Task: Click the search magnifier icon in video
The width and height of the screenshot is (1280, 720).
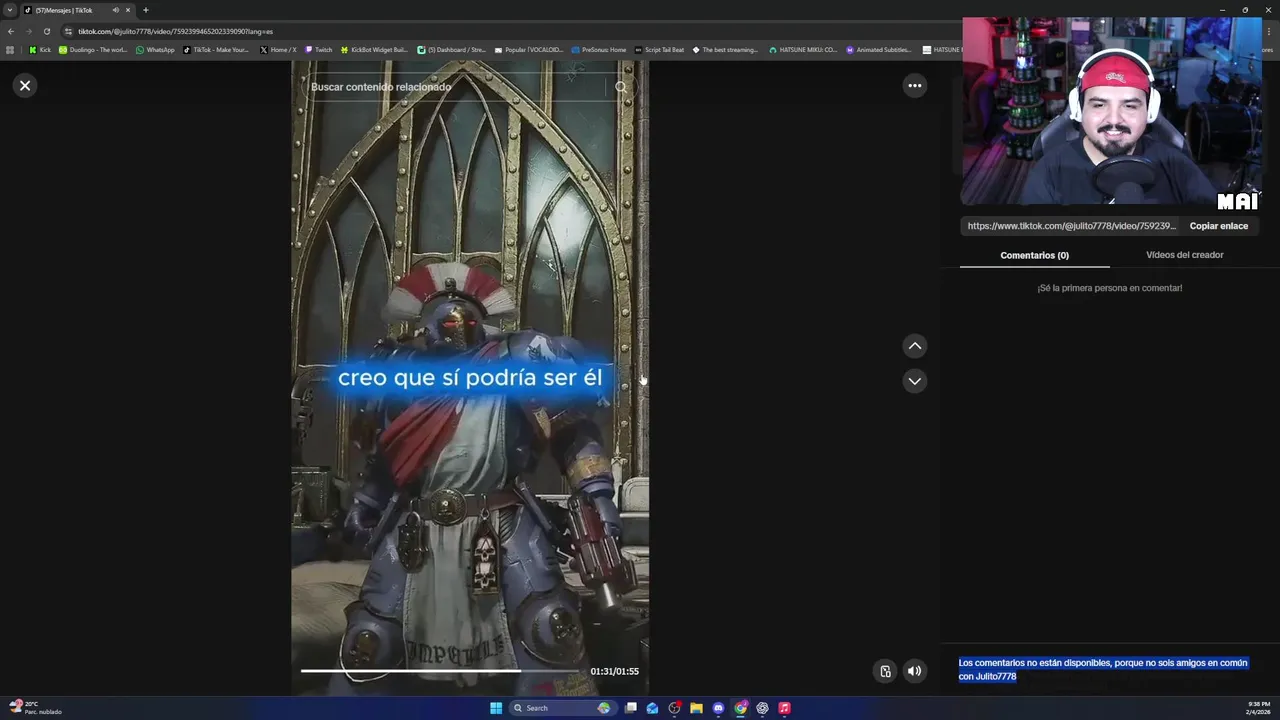Action: (621, 87)
